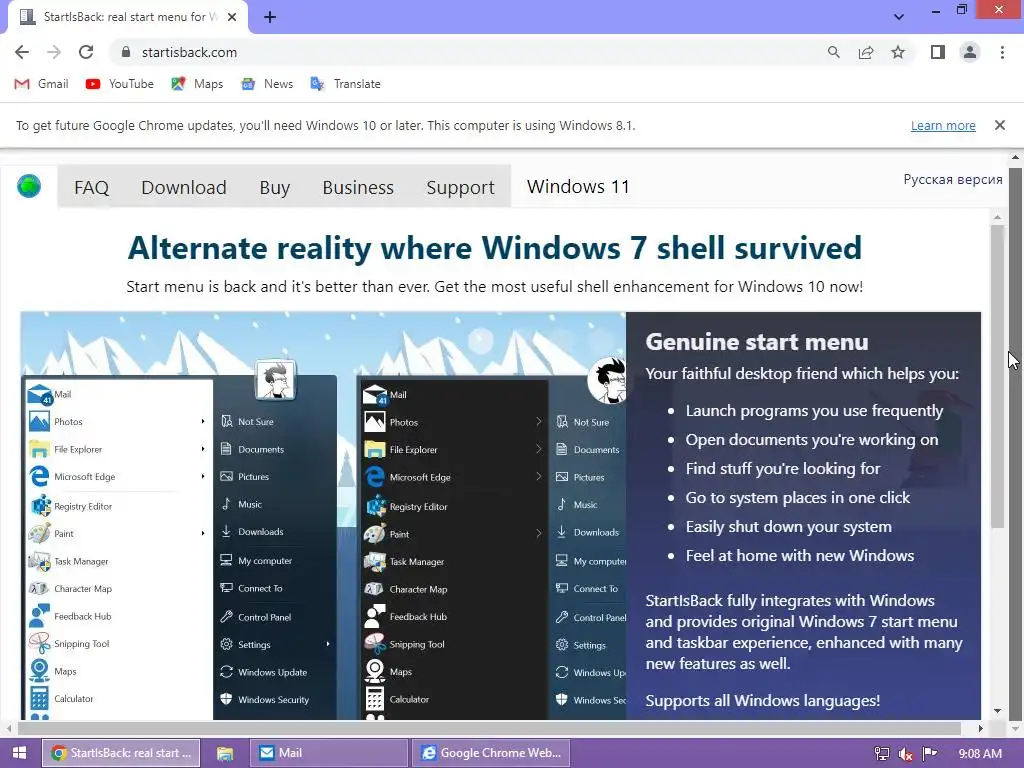The width and height of the screenshot is (1024, 768).
Task: Open Windows Start button on taskbar
Action: pos(20,753)
